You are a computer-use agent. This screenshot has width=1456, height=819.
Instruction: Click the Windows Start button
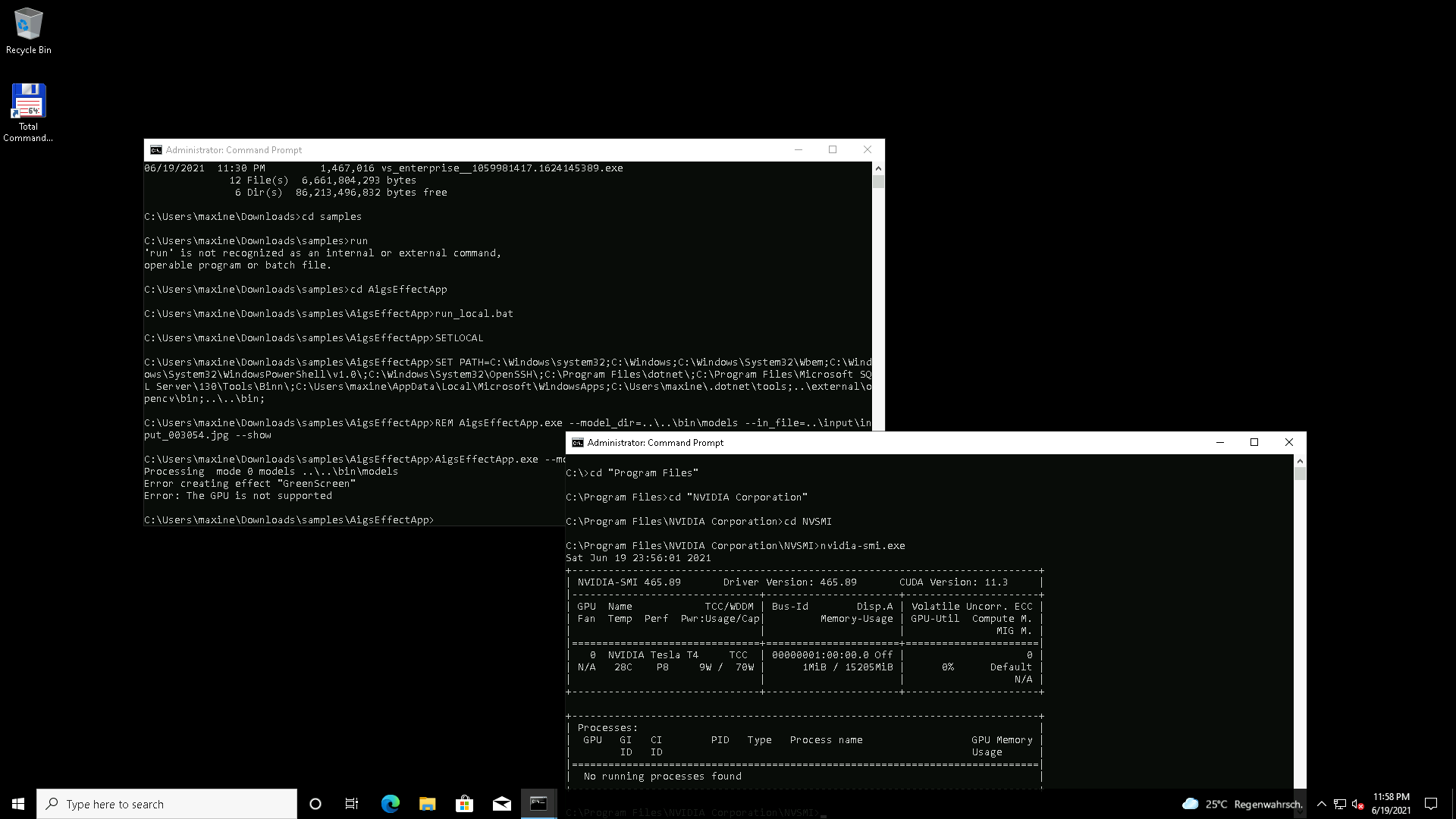18,804
